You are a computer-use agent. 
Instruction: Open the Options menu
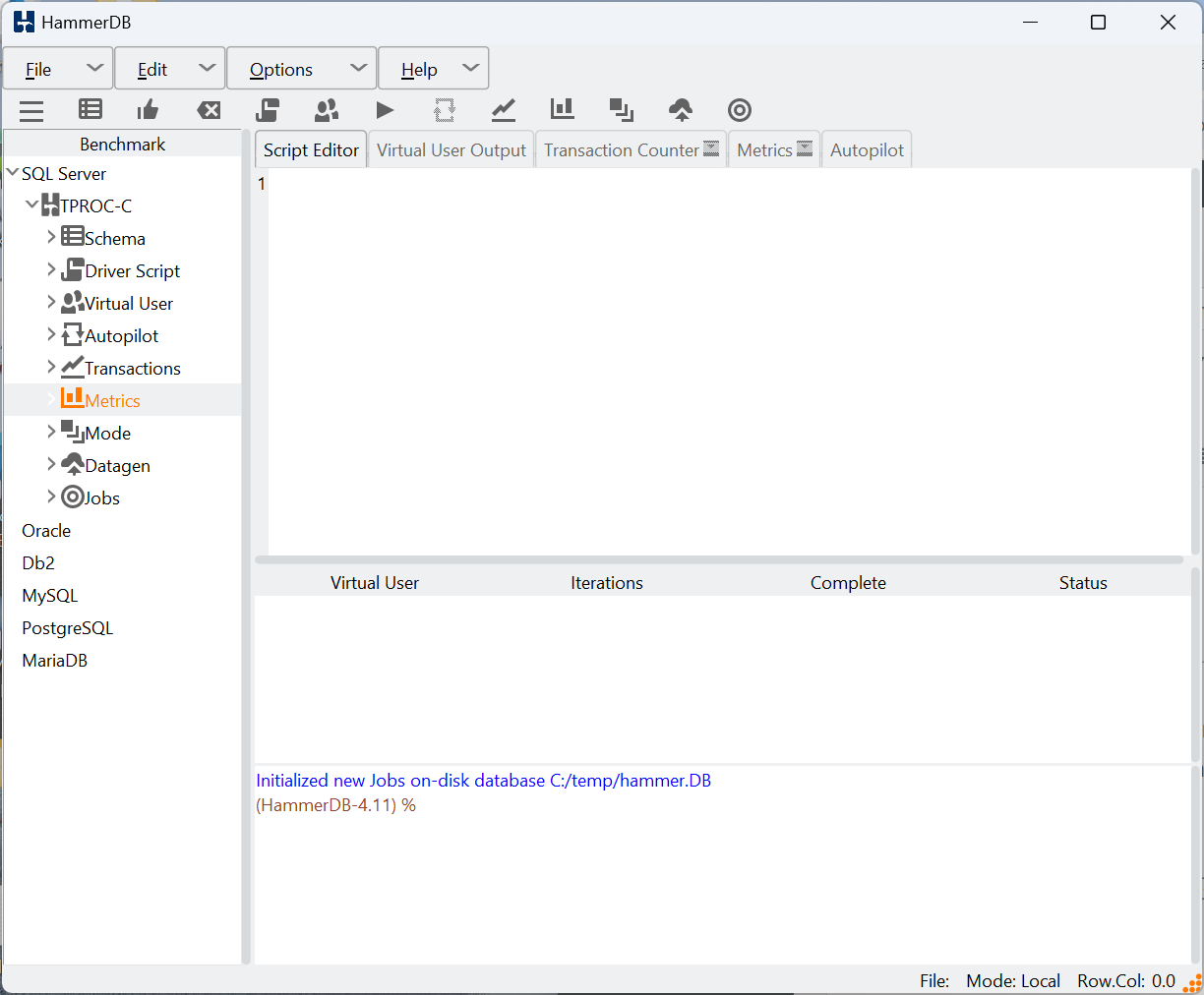[302, 69]
